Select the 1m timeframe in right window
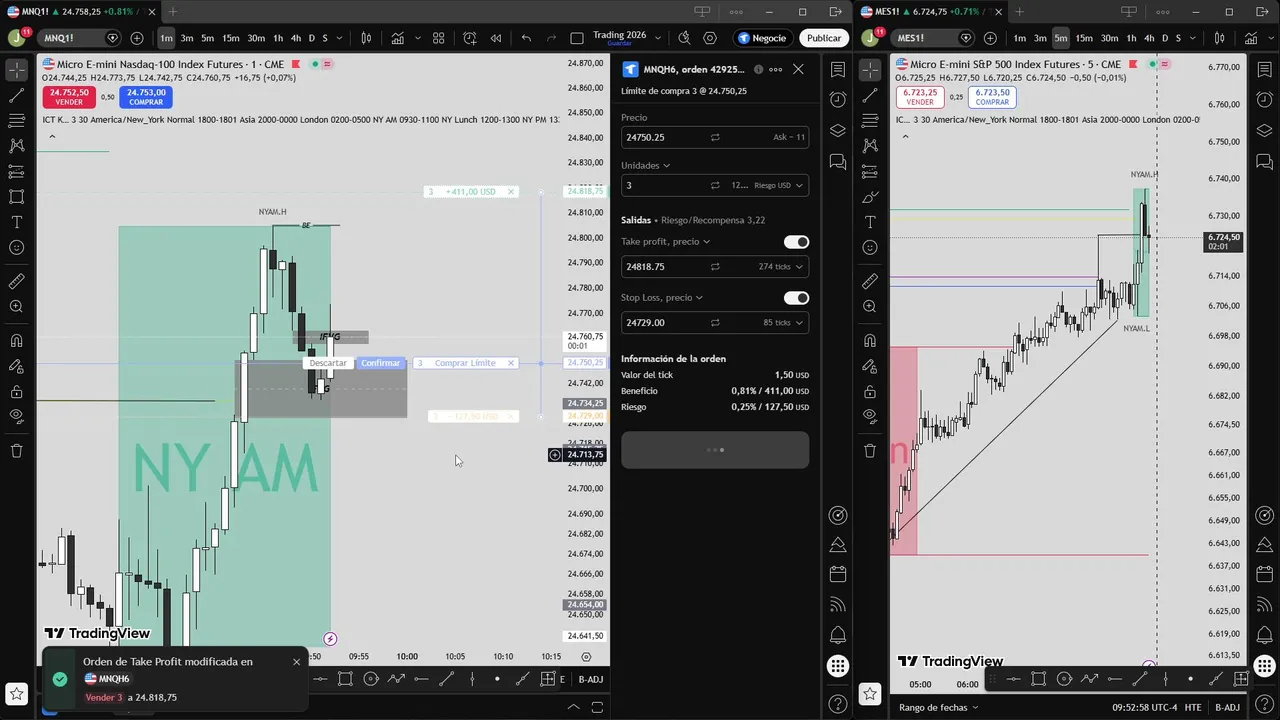Viewport: 1280px width, 720px height. pyautogui.click(x=1019, y=38)
